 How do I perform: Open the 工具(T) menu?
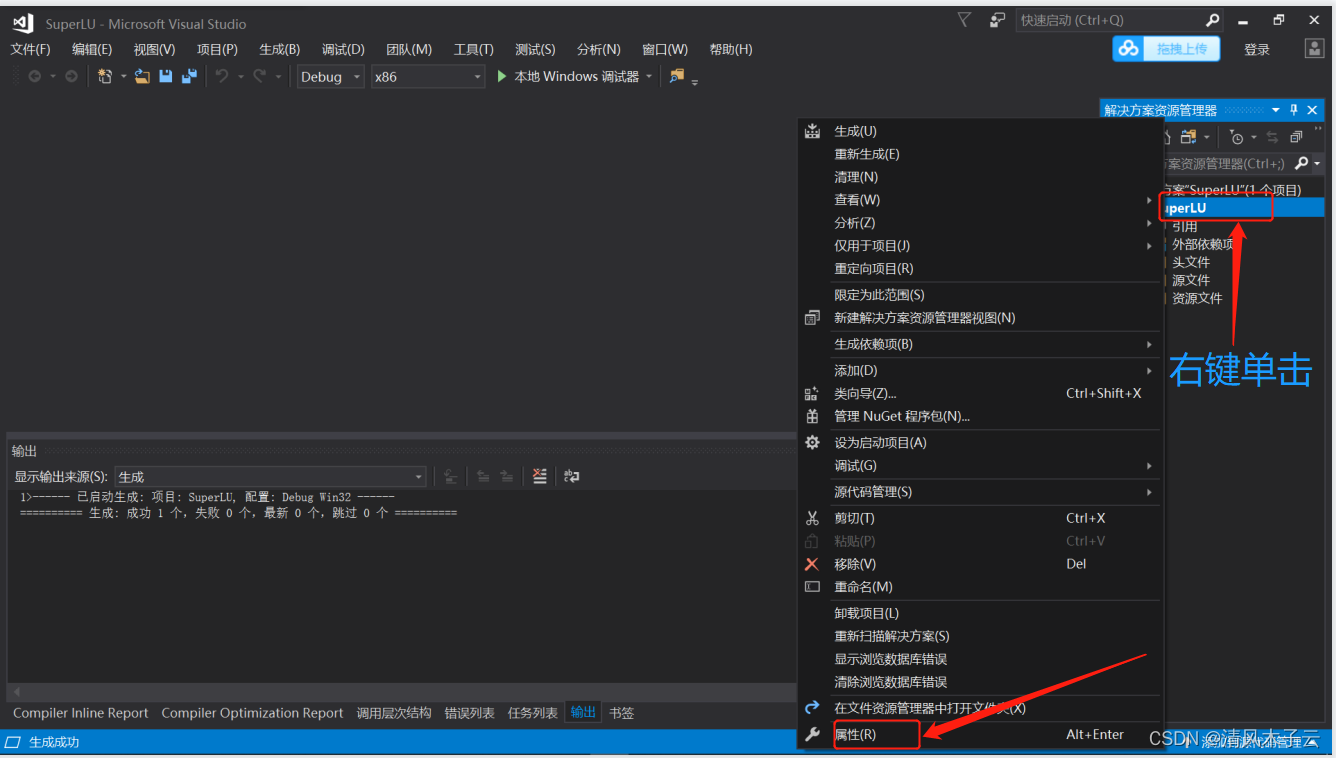click(474, 49)
